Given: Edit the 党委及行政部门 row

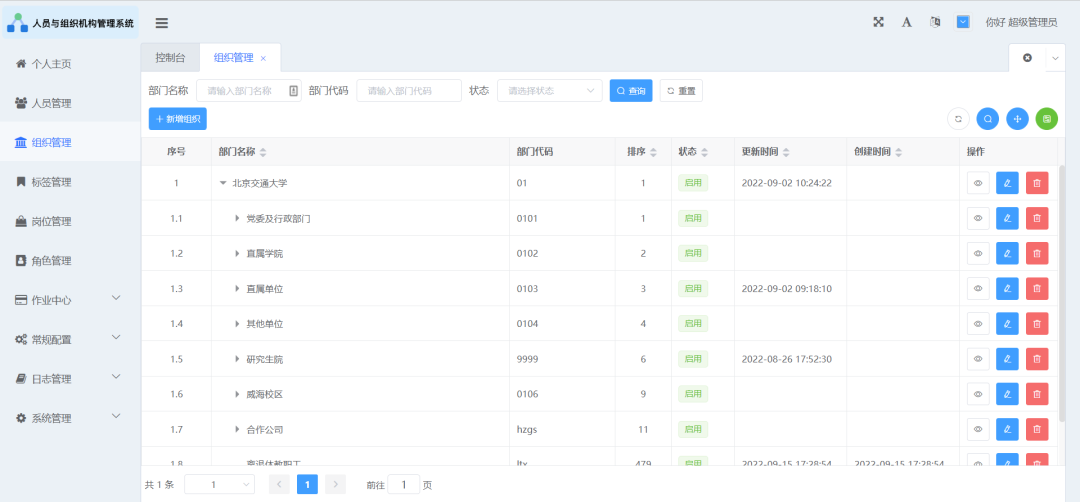Looking at the screenshot, I should coord(1007,218).
